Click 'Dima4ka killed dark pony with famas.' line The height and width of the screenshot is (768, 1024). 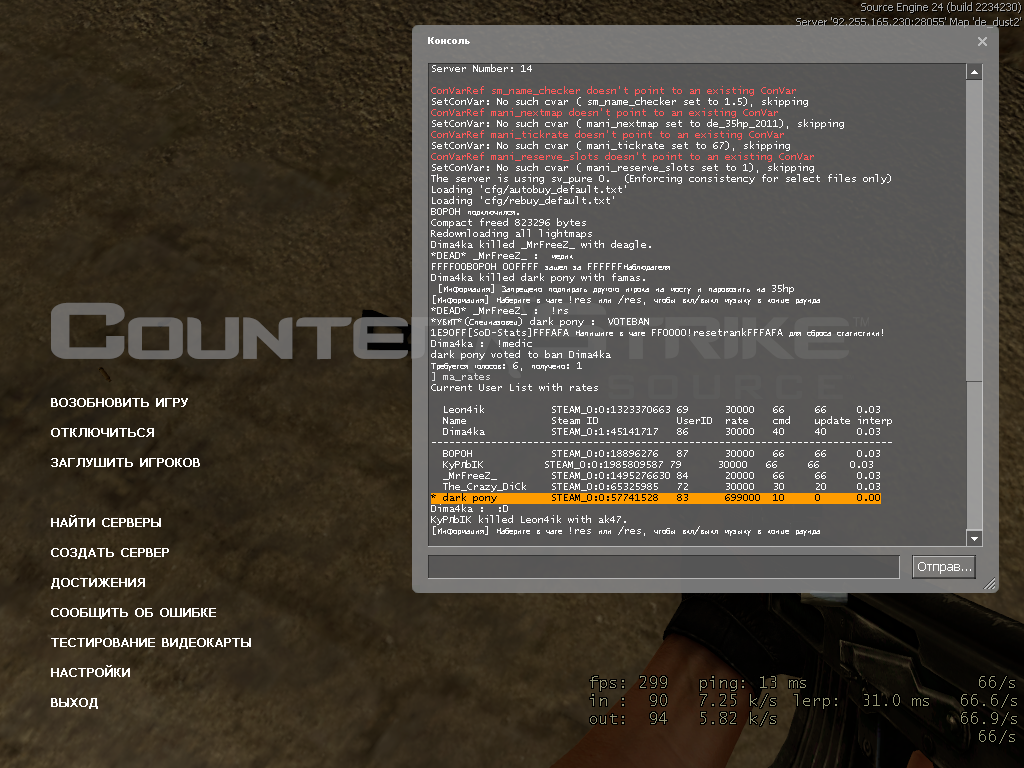point(538,278)
